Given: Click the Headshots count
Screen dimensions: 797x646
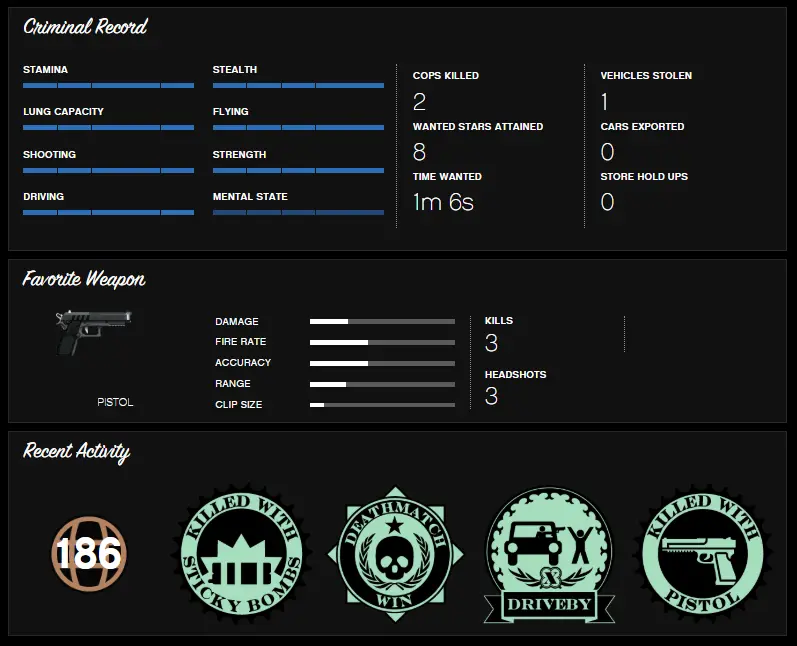Looking at the screenshot, I should (x=491, y=396).
